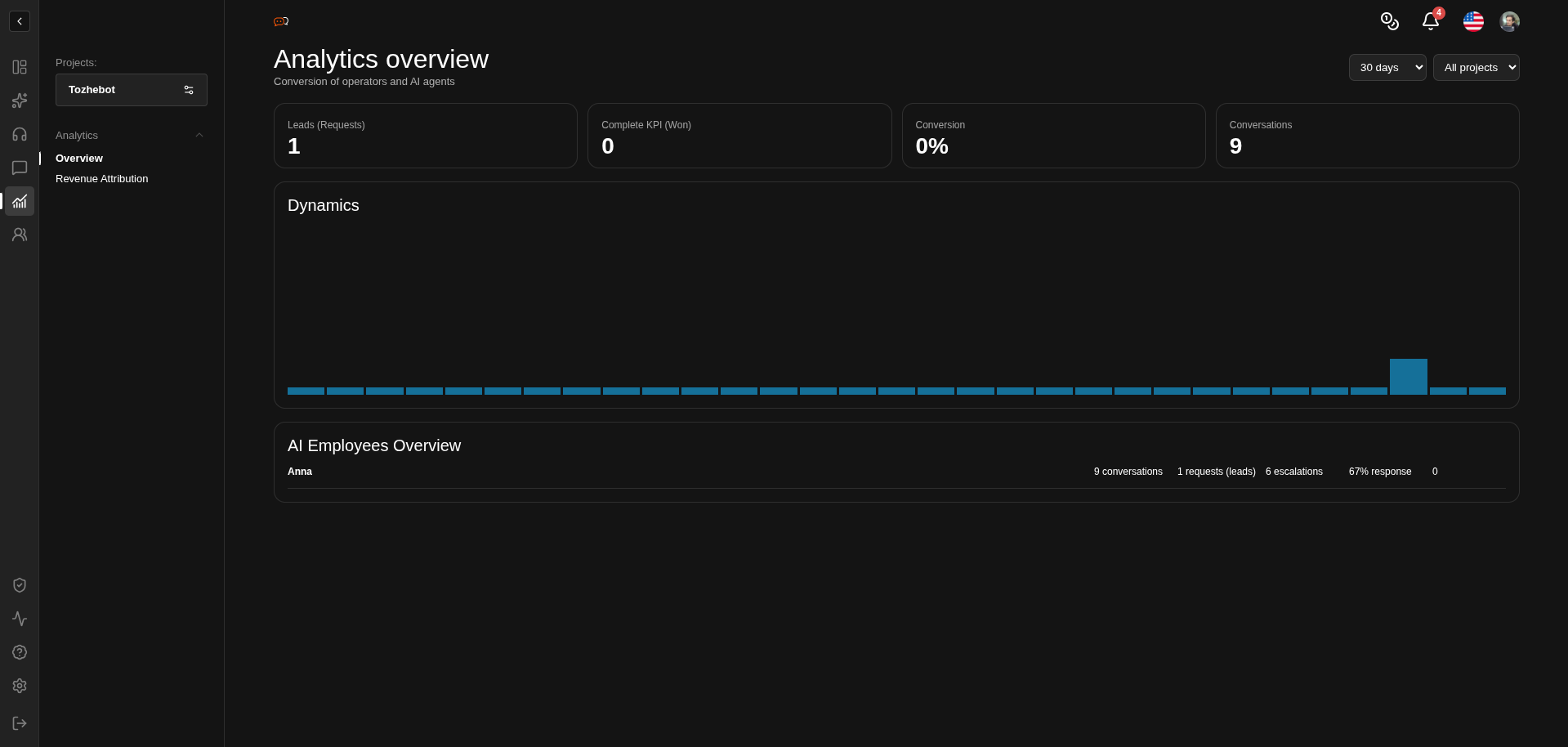Open the dashboard layout icon in sidebar

(x=20, y=67)
